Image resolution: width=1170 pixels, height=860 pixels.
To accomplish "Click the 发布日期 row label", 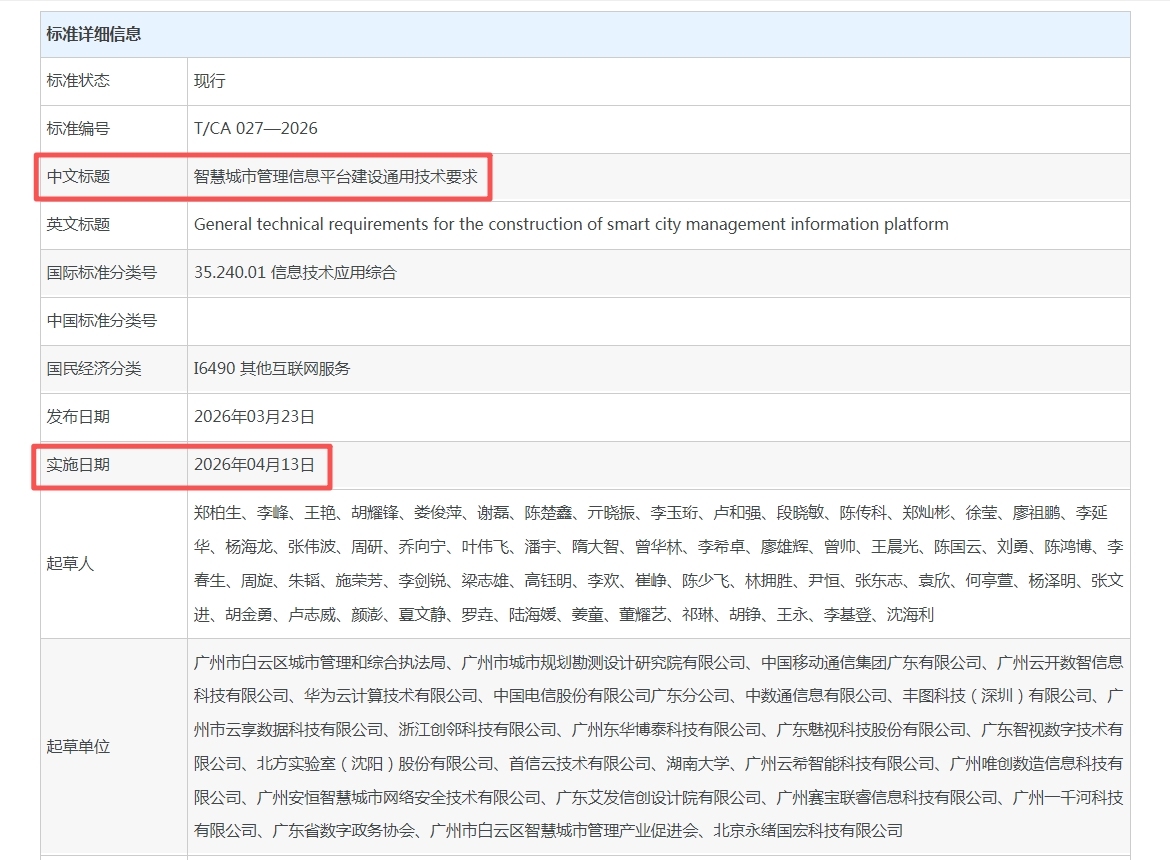I will (x=78, y=417).
